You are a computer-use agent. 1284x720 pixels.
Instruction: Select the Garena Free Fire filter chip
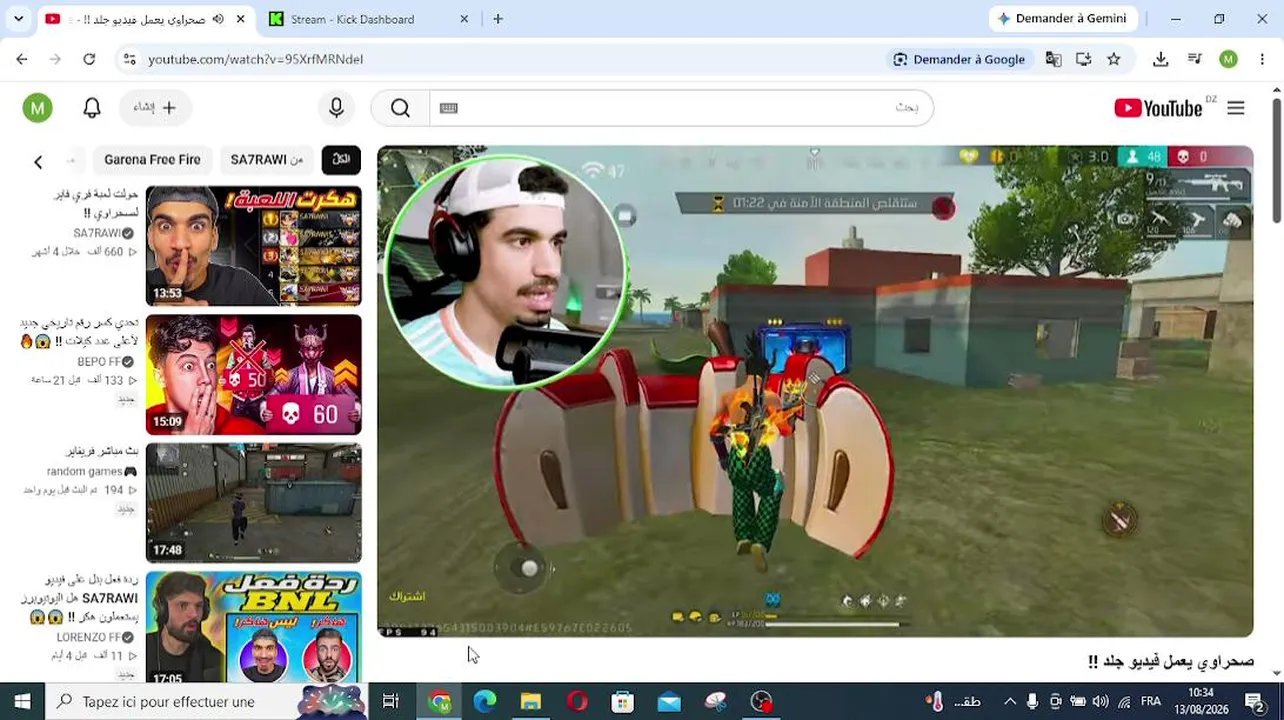[x=152, y=160]
